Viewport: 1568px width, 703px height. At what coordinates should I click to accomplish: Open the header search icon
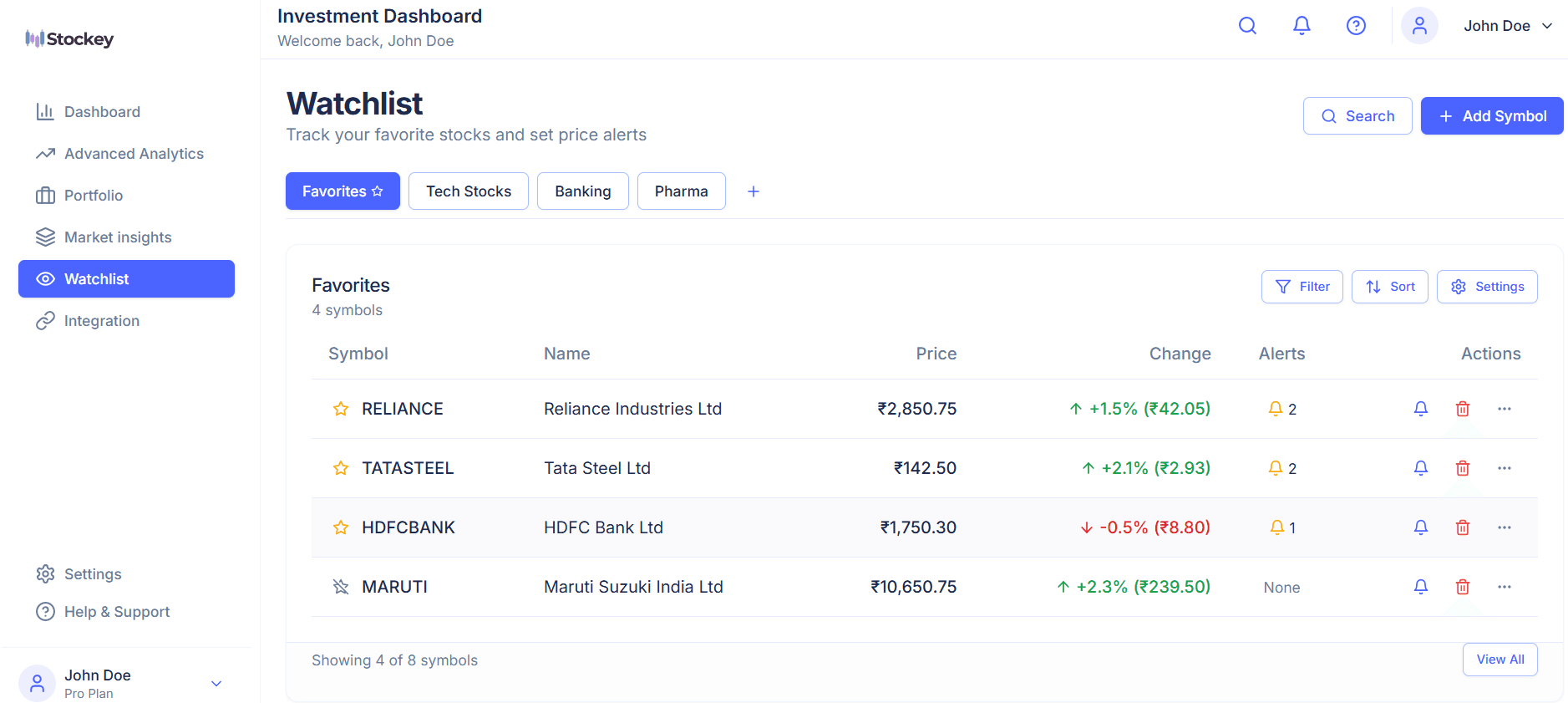tap(1247, 26)
